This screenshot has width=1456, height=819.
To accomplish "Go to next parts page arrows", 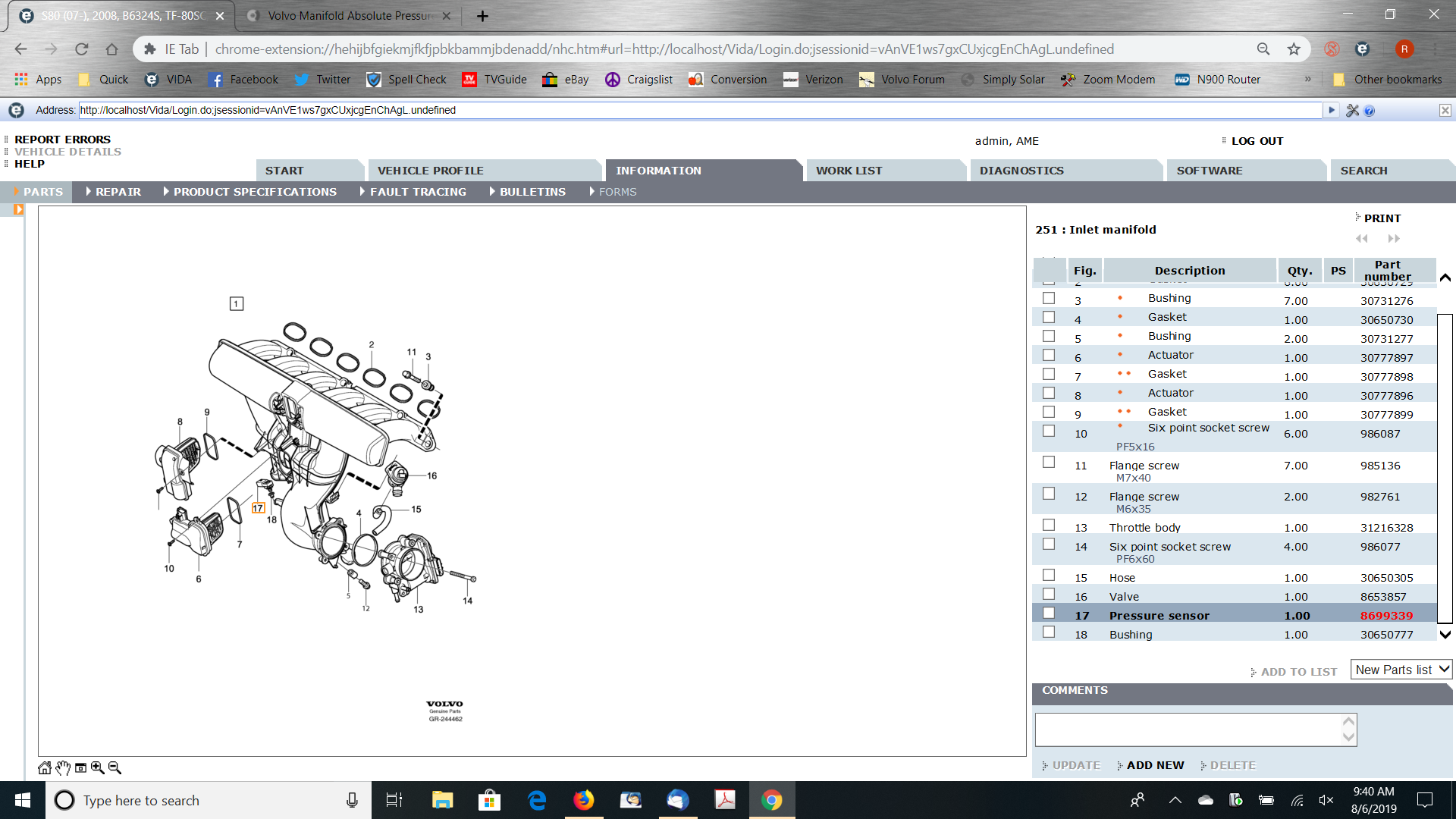I will tap(1394, 238).
